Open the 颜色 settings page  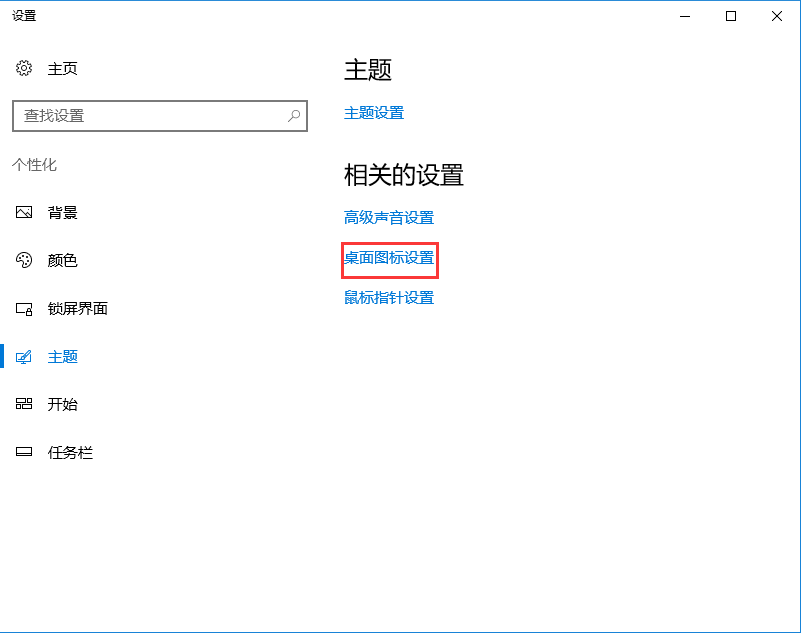(x=62, y=261)
